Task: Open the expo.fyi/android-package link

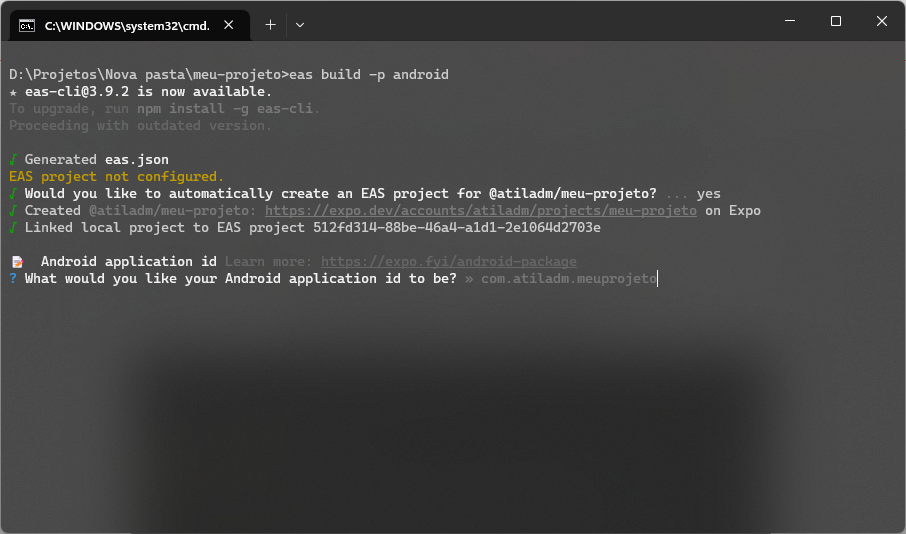Action: [449, 262]
